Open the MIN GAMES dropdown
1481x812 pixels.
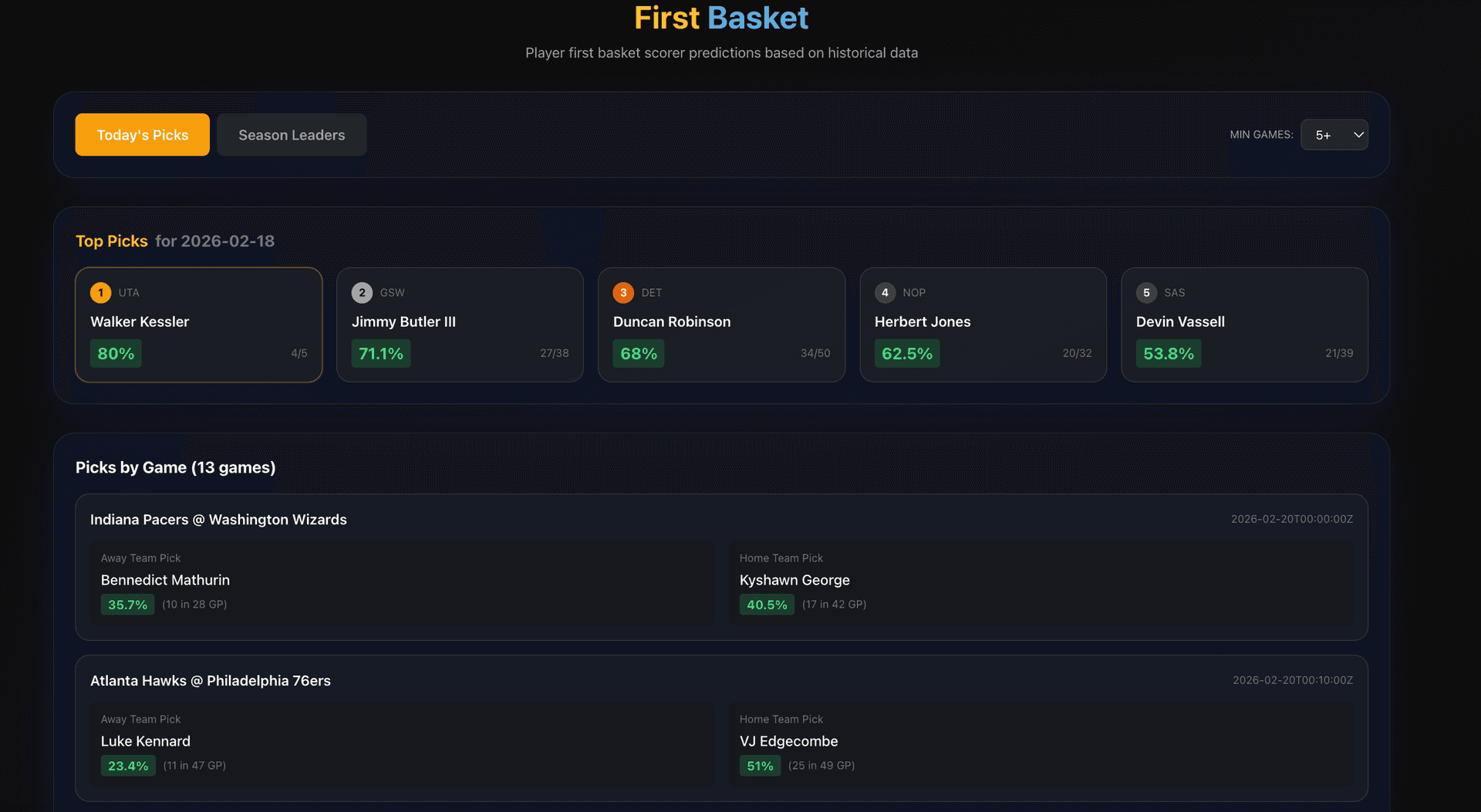[1334, 134]
